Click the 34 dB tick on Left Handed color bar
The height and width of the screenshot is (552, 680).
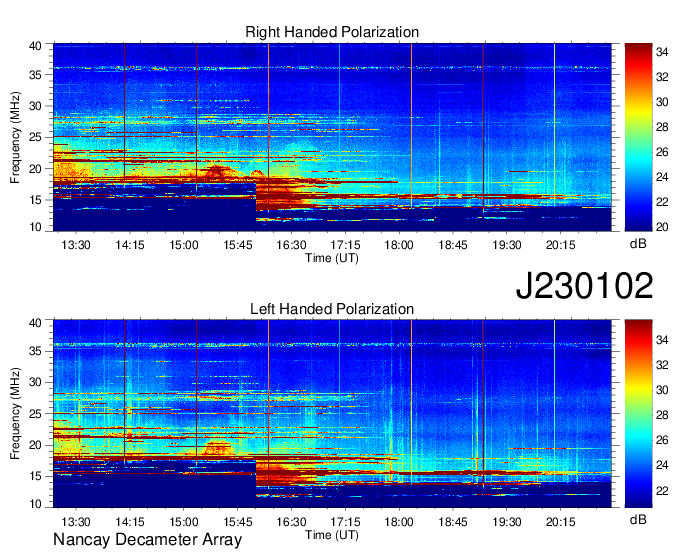click(x=662, y=340)
